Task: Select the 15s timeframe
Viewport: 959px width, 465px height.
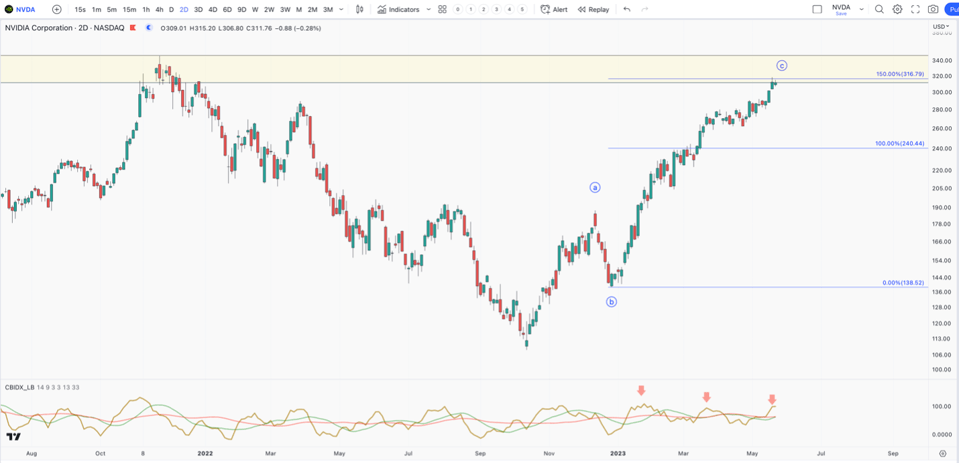Action: pyautogui.click(x=80, y=10)
